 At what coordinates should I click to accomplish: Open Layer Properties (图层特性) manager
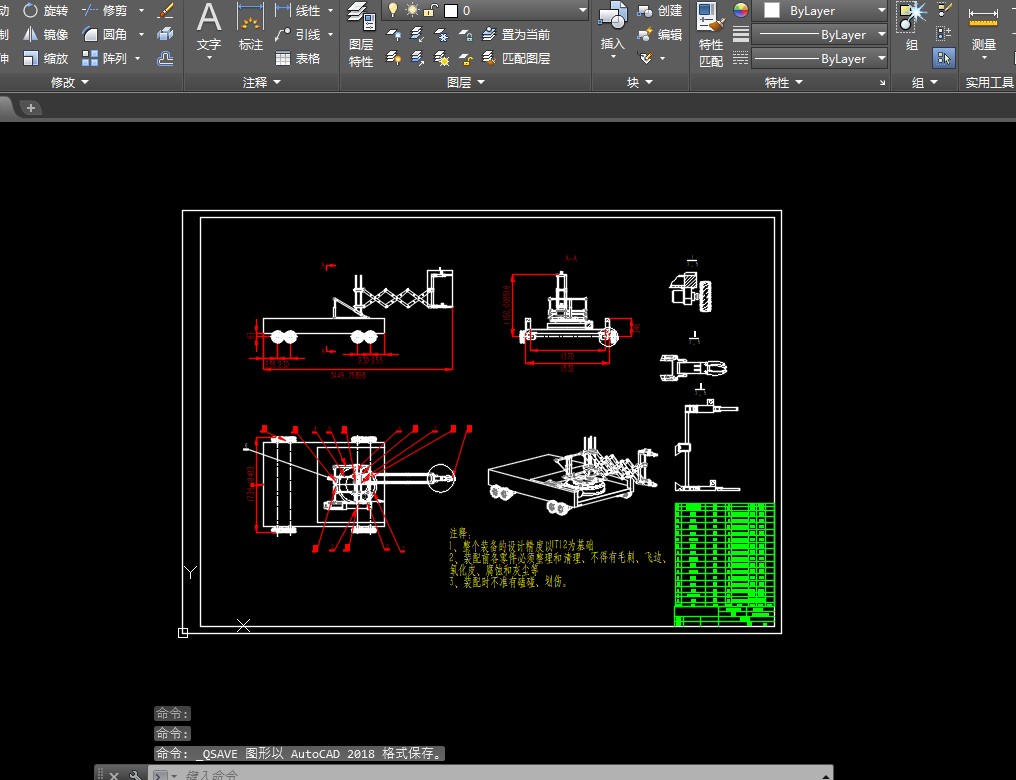[361, 34]
